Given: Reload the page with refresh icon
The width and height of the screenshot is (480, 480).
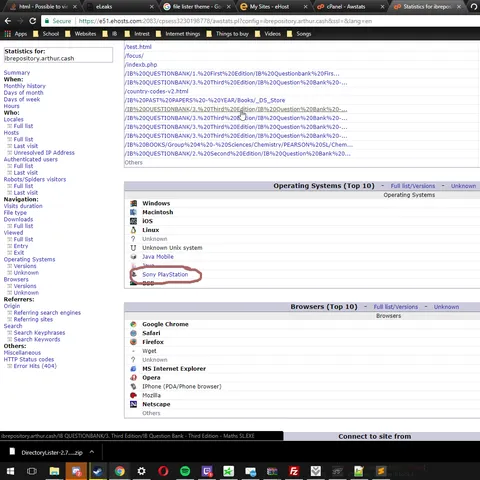Looking at the screenshot, I should coord(32,21).
